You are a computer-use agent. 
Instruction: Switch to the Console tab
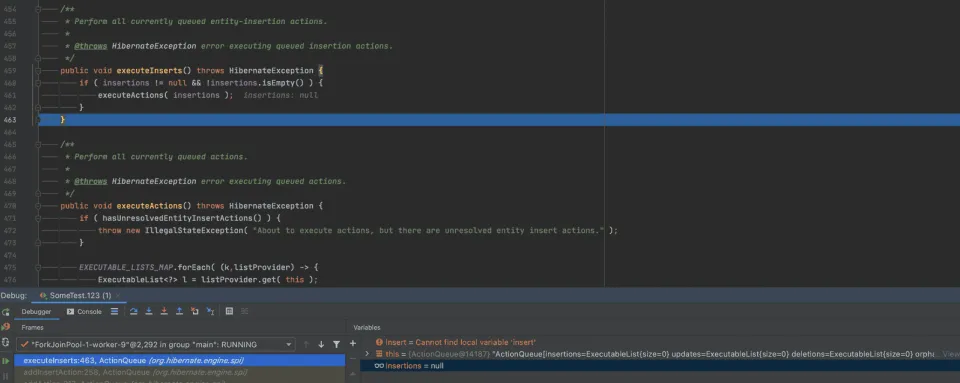tap(84, 311)
